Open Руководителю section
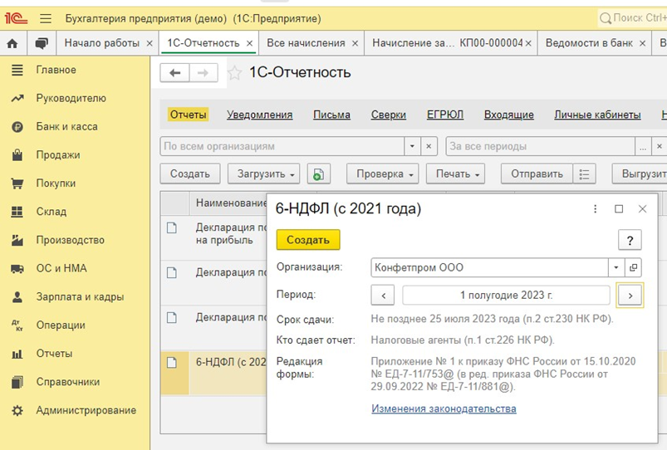The width and height of the screenshot is (667, 450). click(x=71, y=98)
